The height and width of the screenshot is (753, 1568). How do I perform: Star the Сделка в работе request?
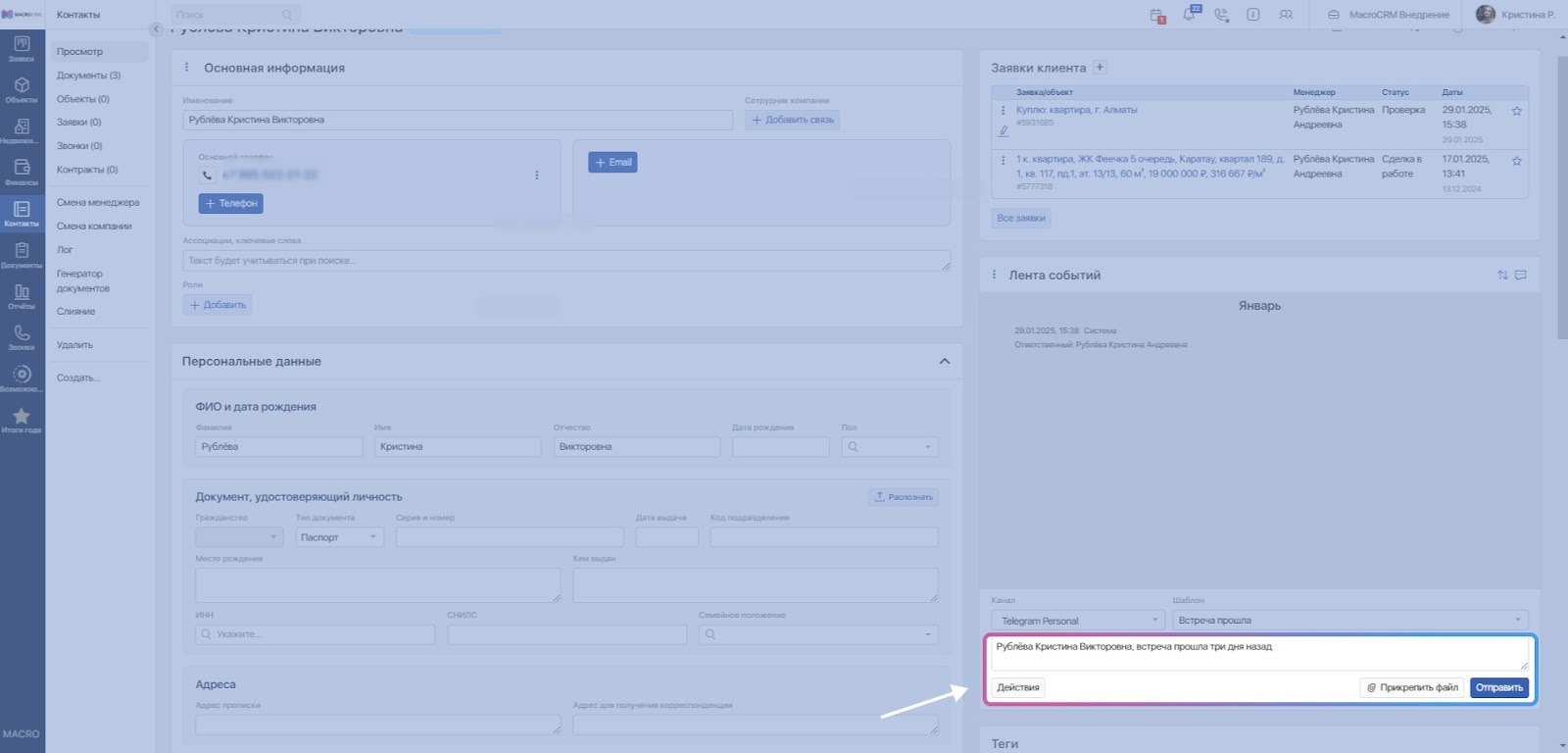(x=1516, y=161)
